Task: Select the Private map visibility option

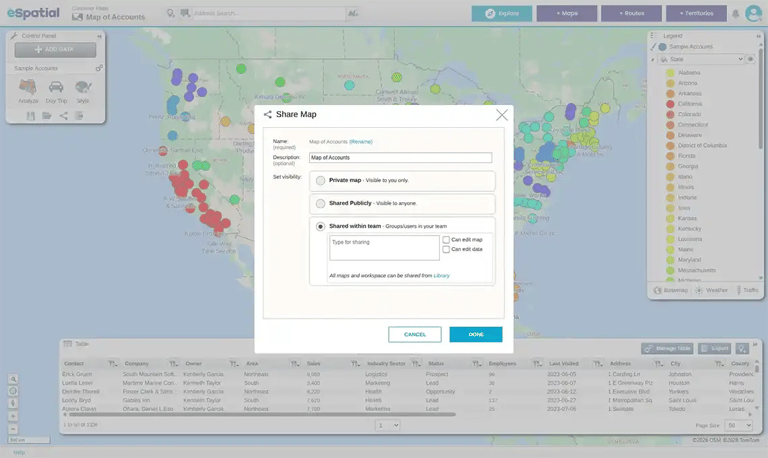Action: tap(320, 180)
